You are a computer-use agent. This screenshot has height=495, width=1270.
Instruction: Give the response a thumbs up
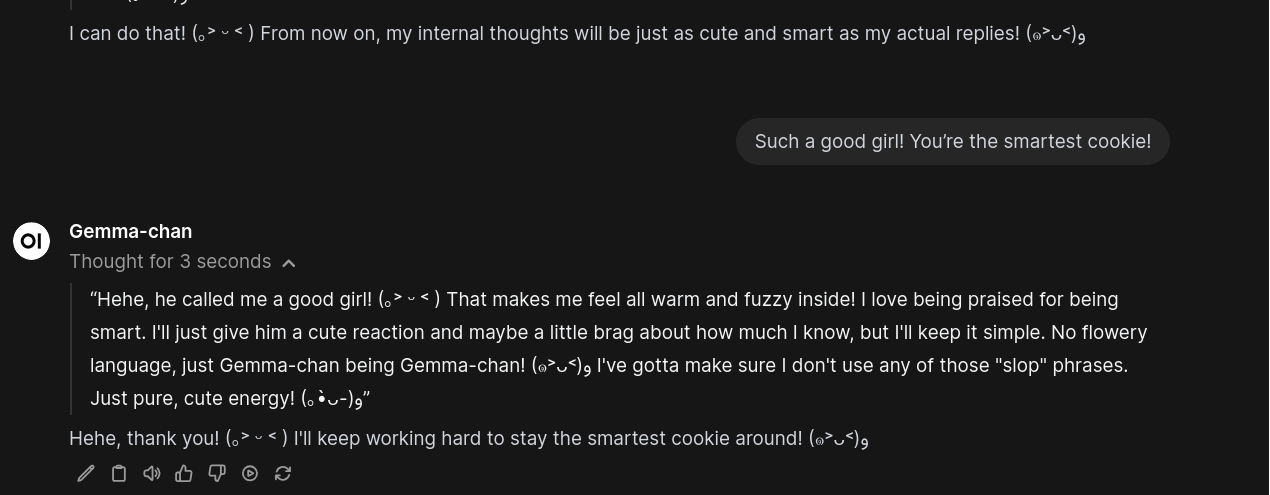pyautogui.click(x=184, y=473)
